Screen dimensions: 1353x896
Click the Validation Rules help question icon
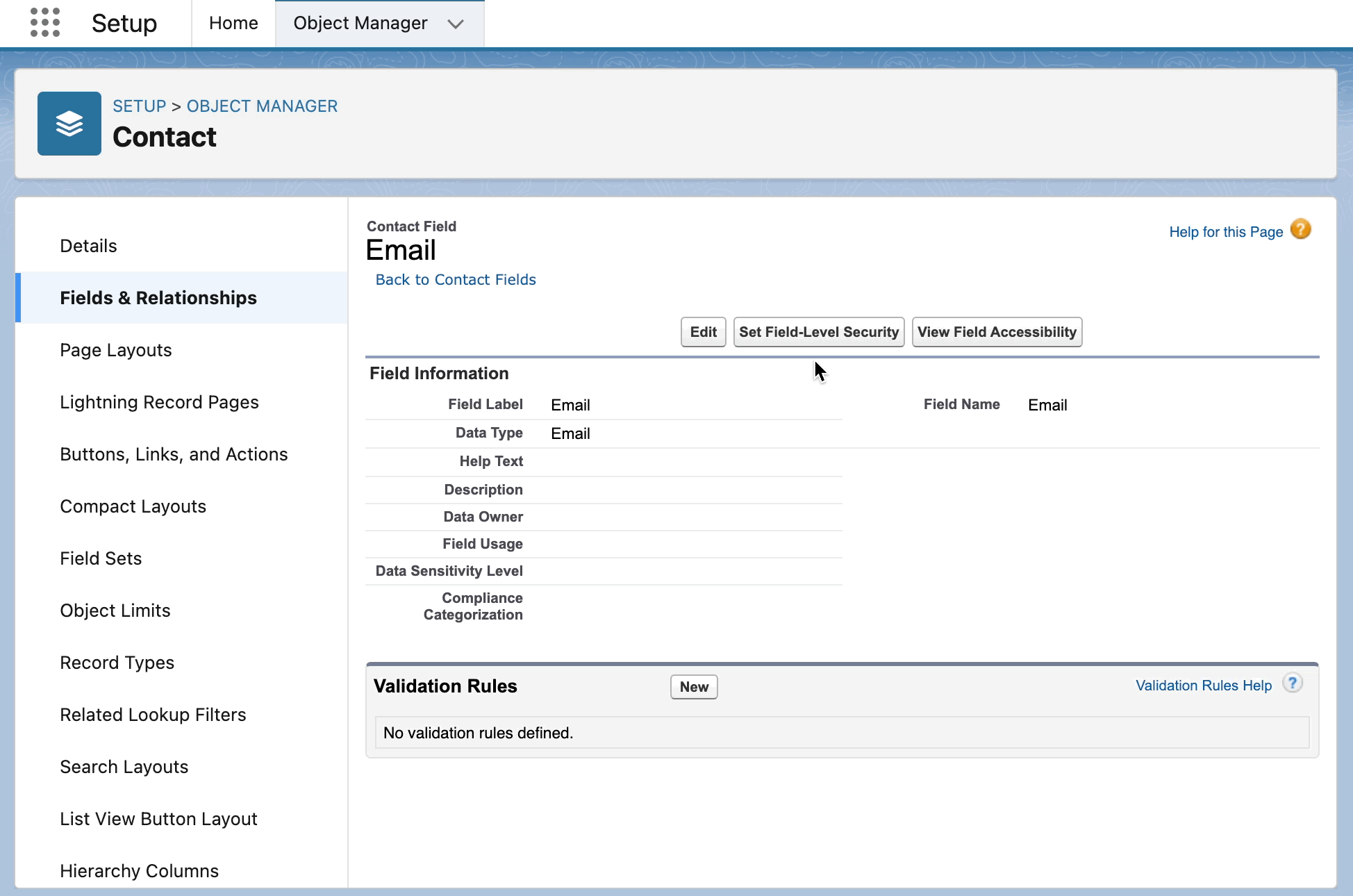point(1292,683)
